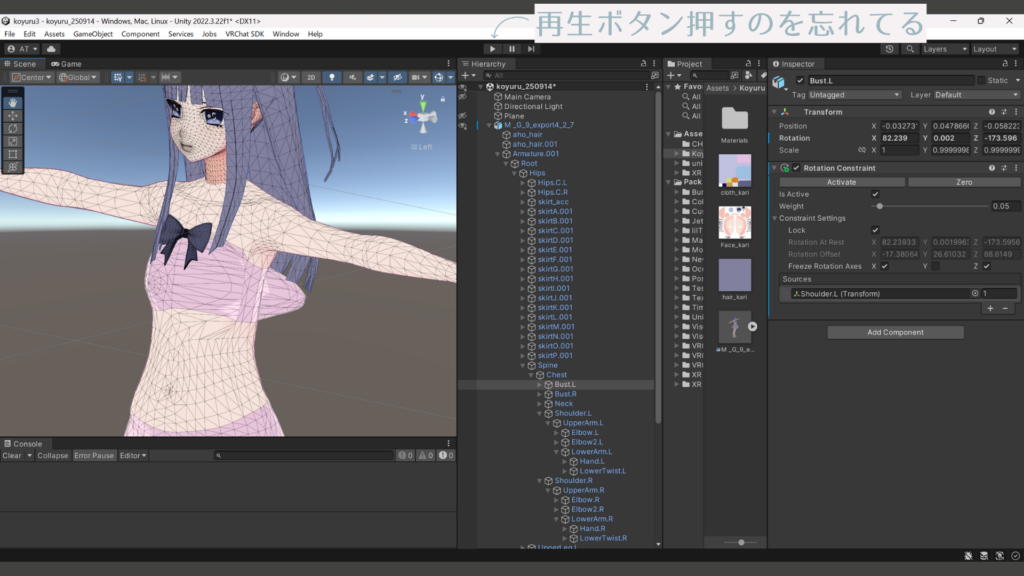Screen dimensions: 1024x576
Task: Switch to the Game tab
Action: [65, 63]
